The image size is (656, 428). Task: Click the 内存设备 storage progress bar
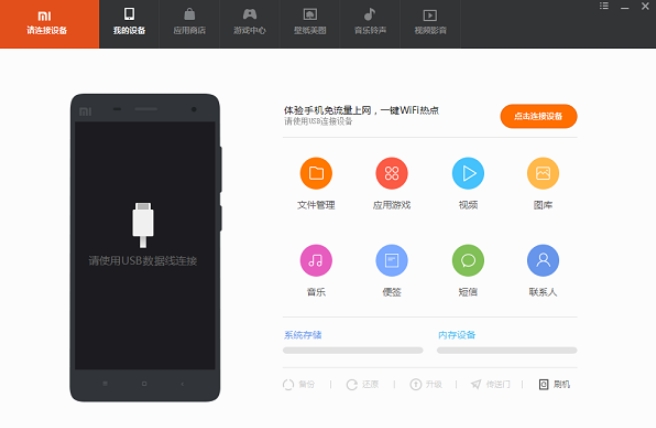click(x=507, y=350)
